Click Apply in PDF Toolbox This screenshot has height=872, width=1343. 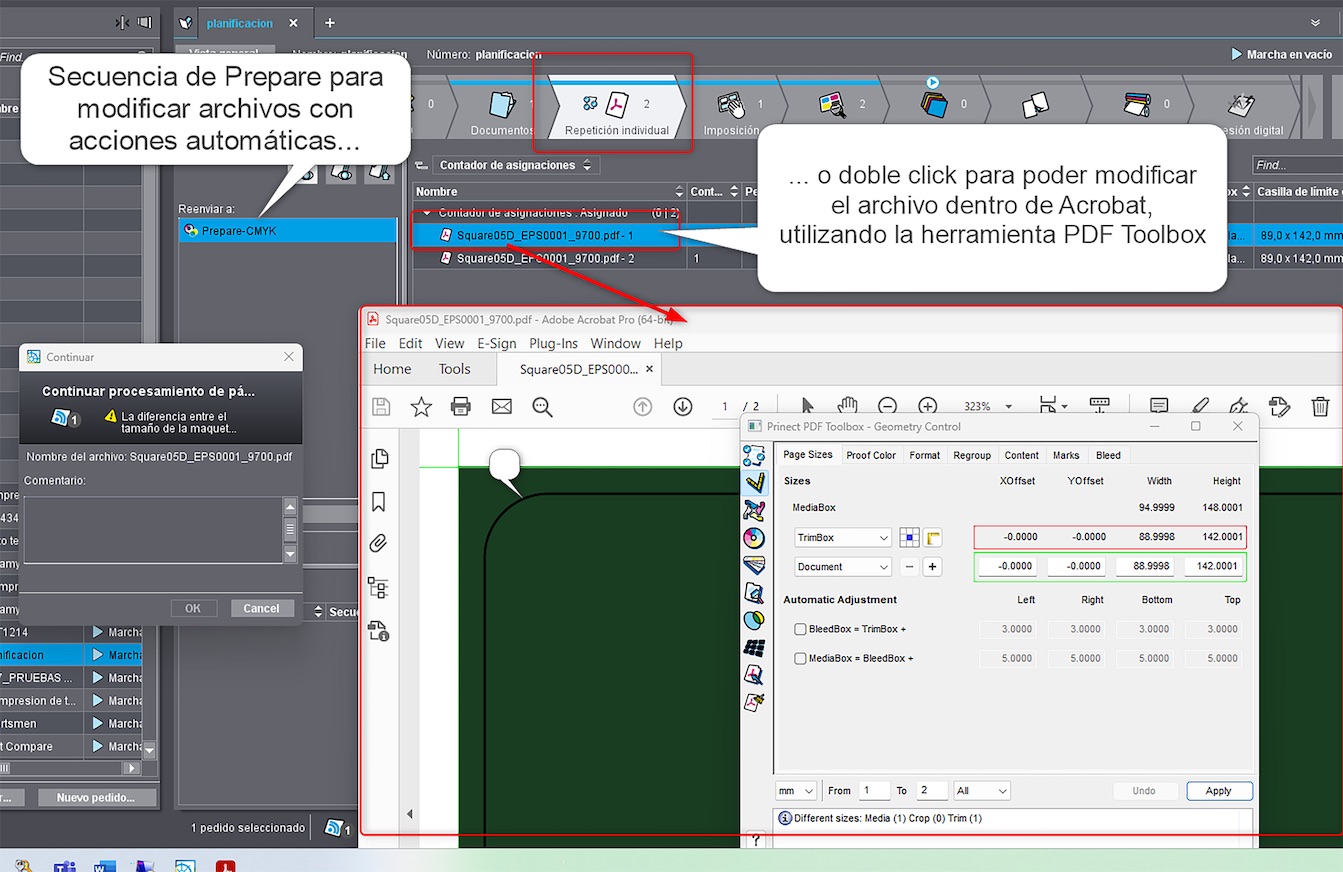click(1219, 791)
